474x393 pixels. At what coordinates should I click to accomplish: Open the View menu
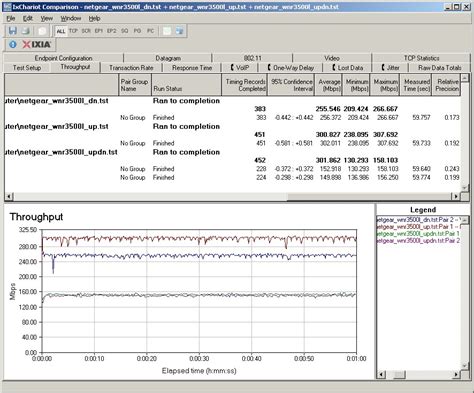point(47,18)
